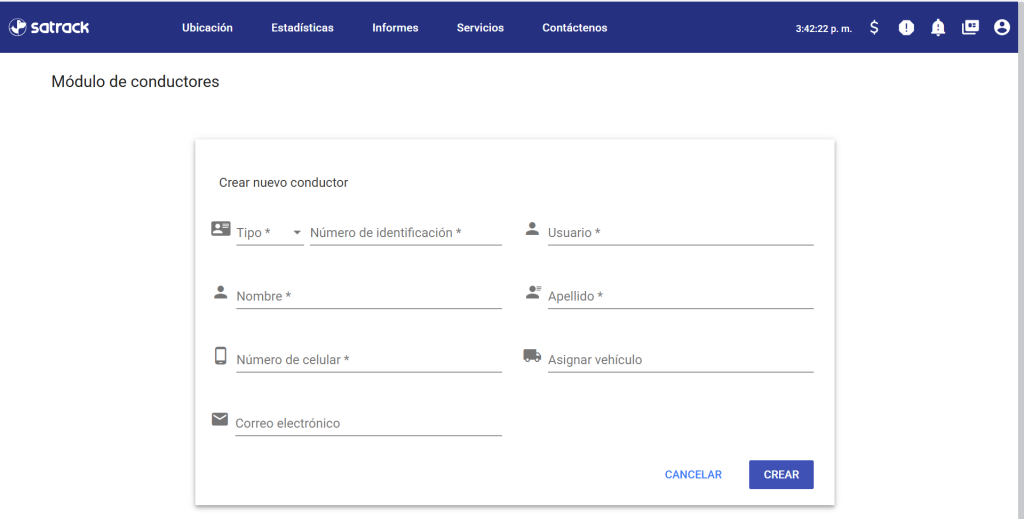Focus the Usuario input field
This screenshot has height=519, width=1024.
point(680,233)
